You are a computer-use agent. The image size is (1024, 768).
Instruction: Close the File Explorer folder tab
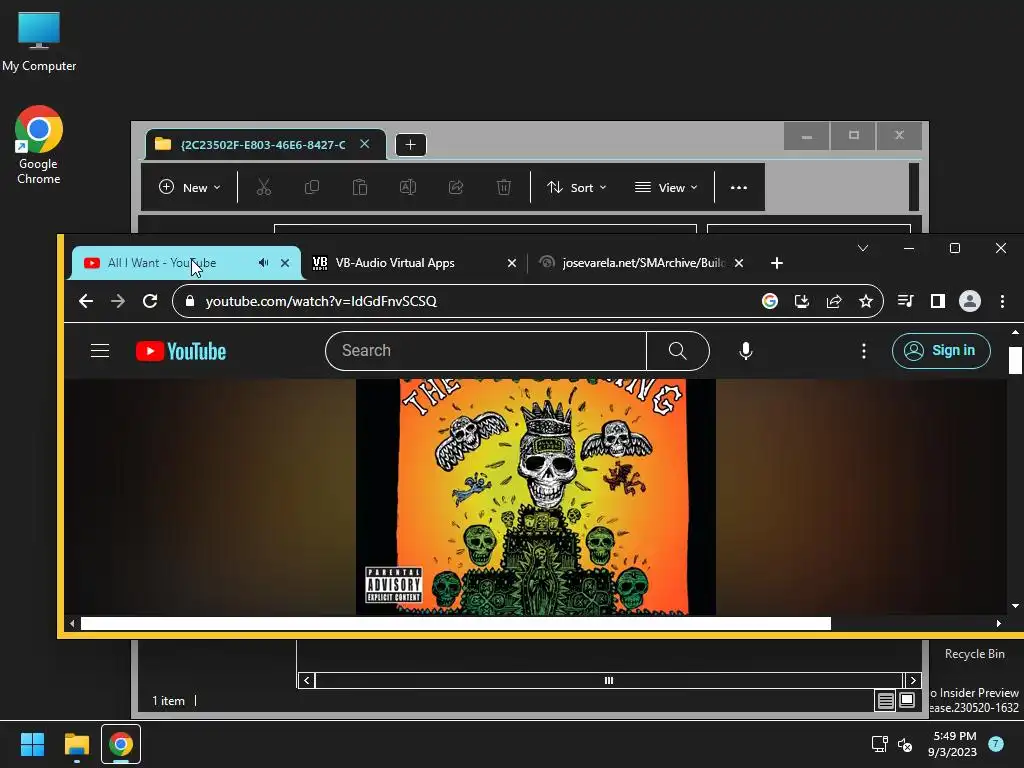(x=364, y=144)
